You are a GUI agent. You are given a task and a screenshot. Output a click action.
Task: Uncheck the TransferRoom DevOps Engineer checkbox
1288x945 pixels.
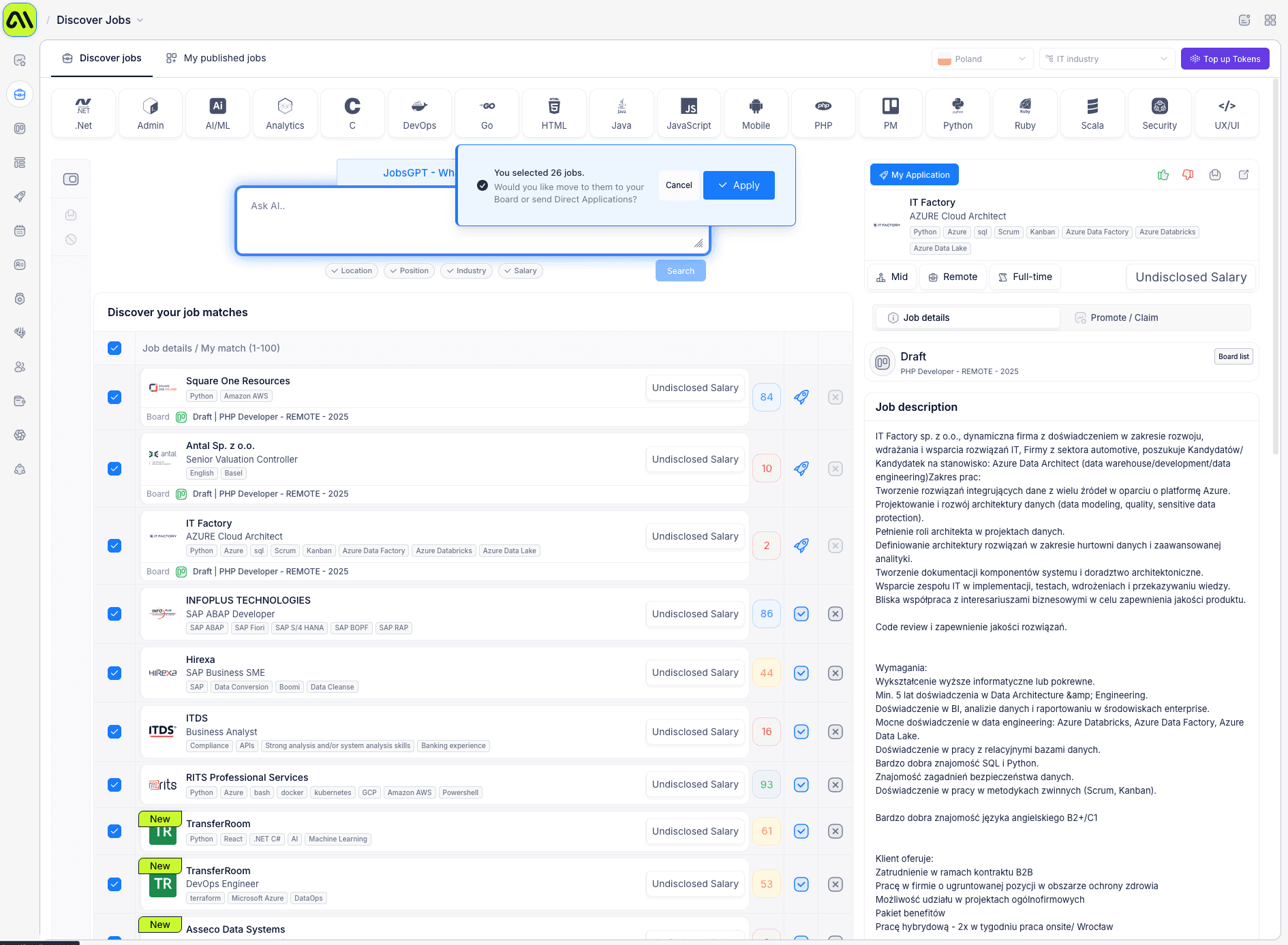pos(114,884)
